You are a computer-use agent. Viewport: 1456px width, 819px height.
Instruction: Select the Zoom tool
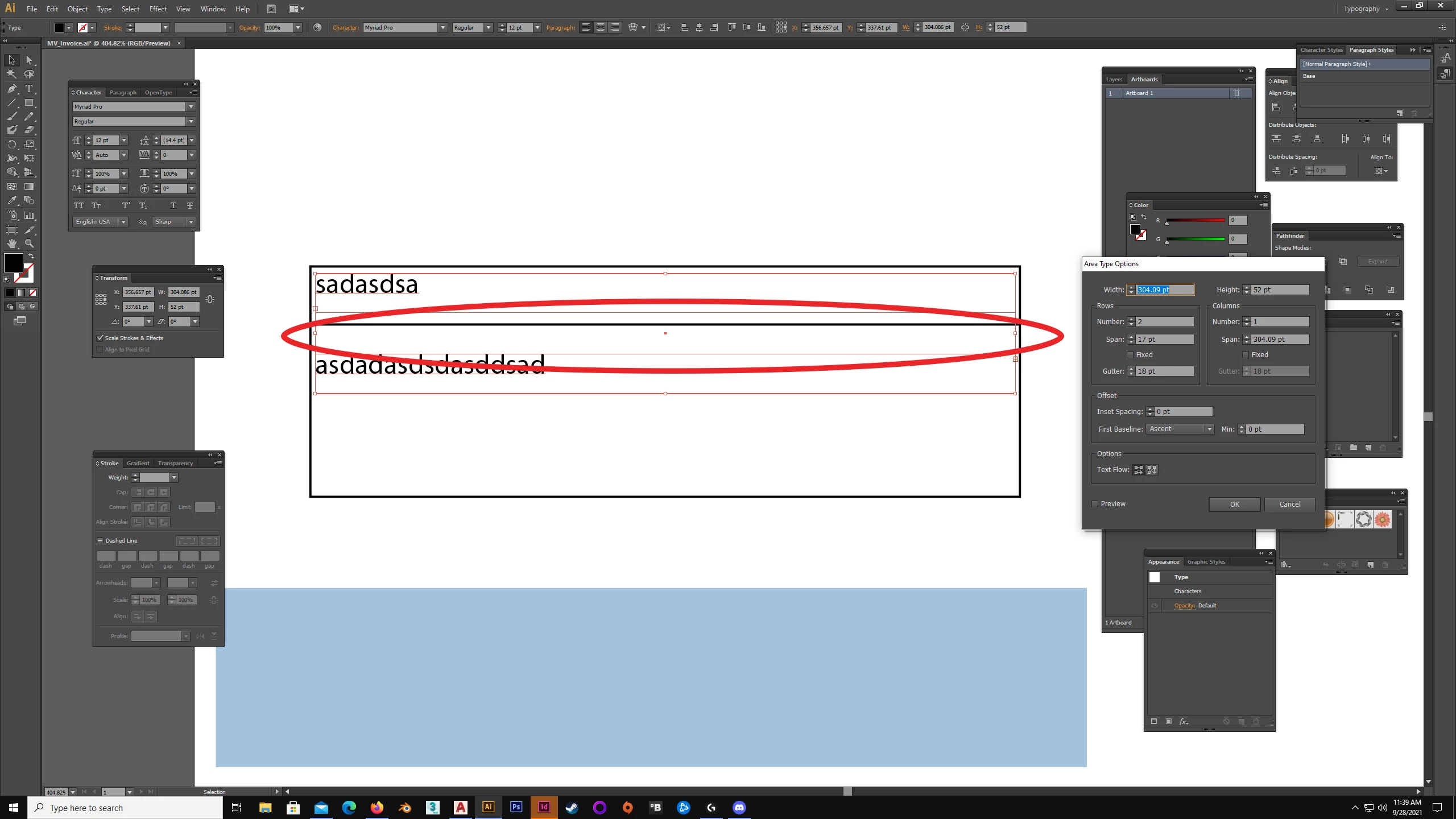(x=29, y=243)
